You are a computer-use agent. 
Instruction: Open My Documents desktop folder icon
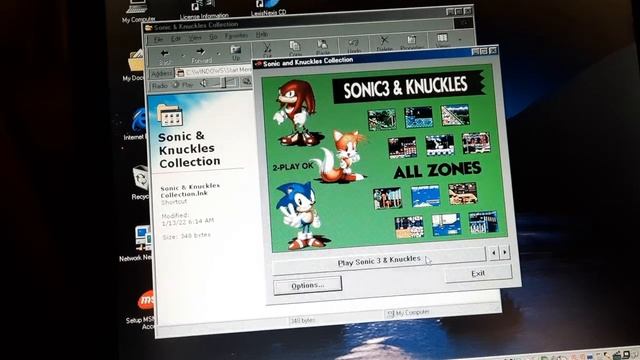135,65
